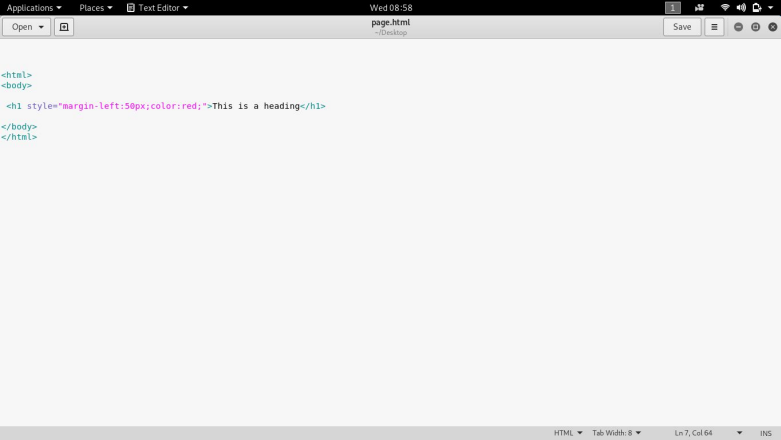Screen dimensions: 781x440
Task: Open the Places menu
Action: pyautogui.click(x=96, y=7)
